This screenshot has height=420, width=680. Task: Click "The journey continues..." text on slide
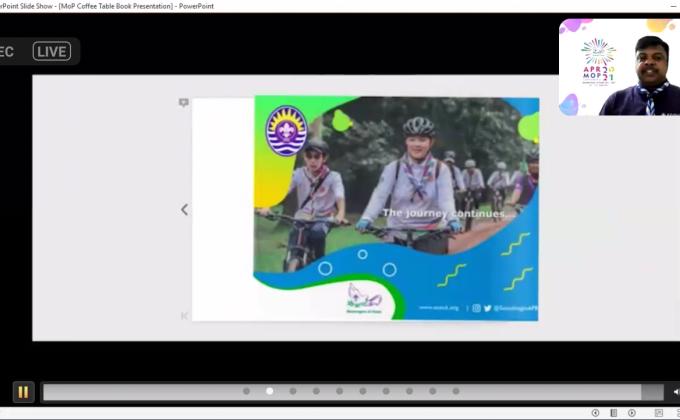[448, 213]
